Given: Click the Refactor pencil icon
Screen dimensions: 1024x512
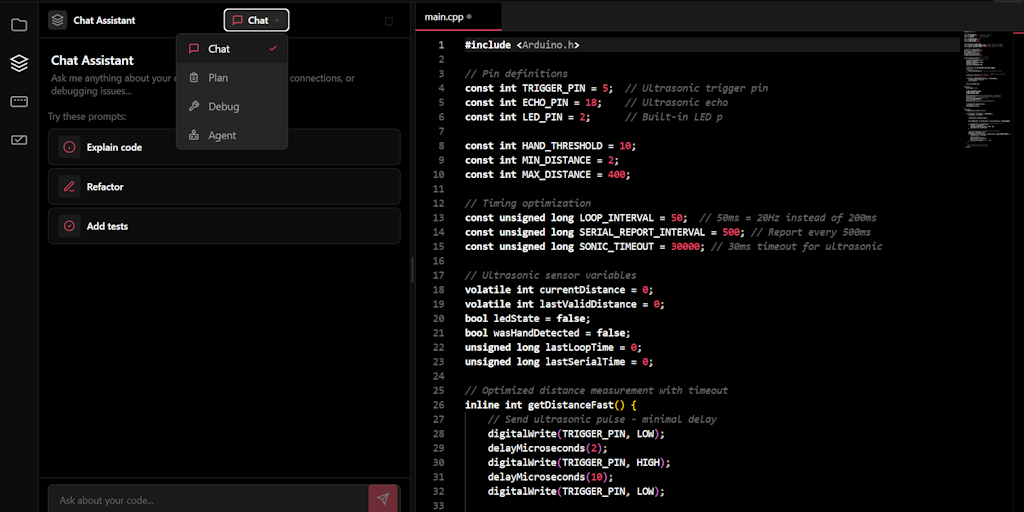Looking at the screenshot, I should [x=69, y=187].
